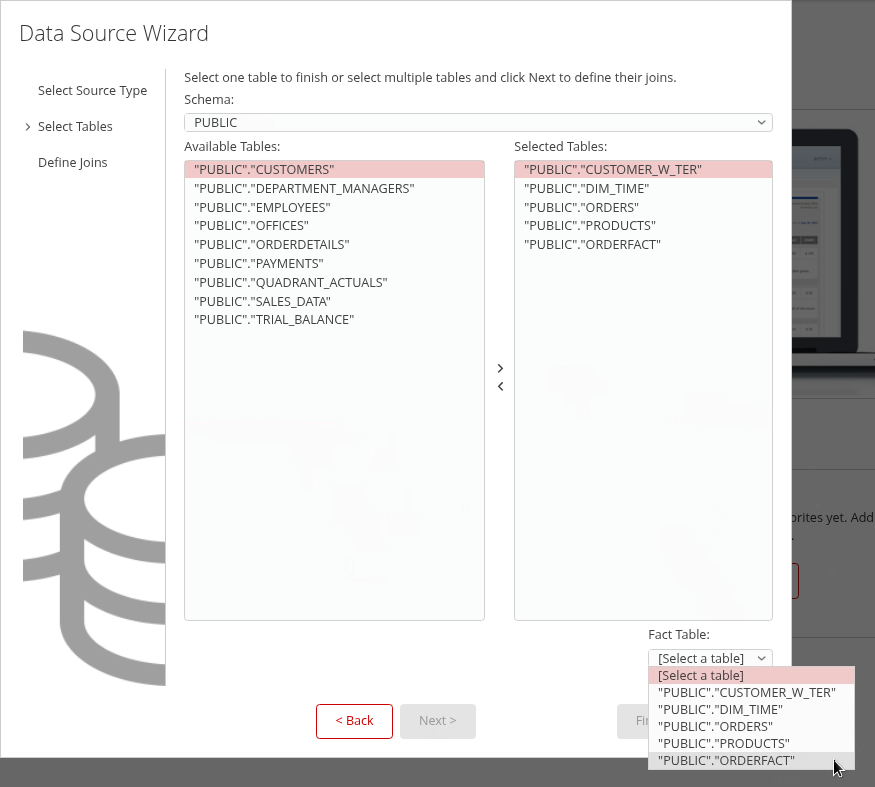Select ORDERDETAILS from the Available Tables list

point(272,245)
